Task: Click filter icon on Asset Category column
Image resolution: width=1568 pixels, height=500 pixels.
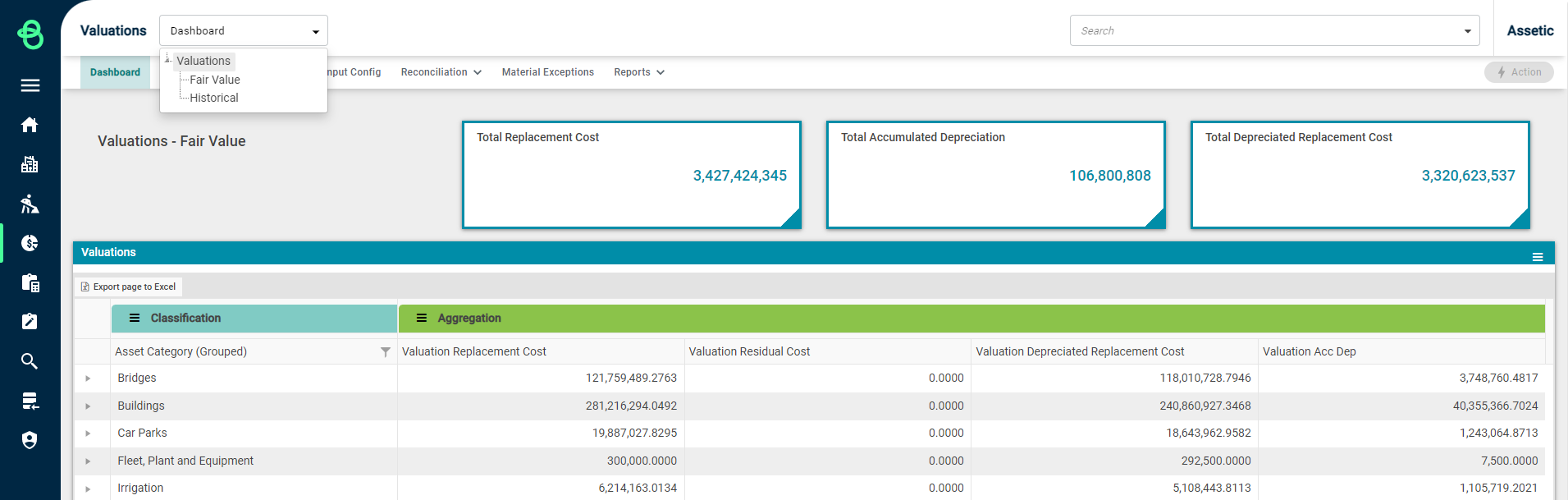Action: [x=385, y=352]
